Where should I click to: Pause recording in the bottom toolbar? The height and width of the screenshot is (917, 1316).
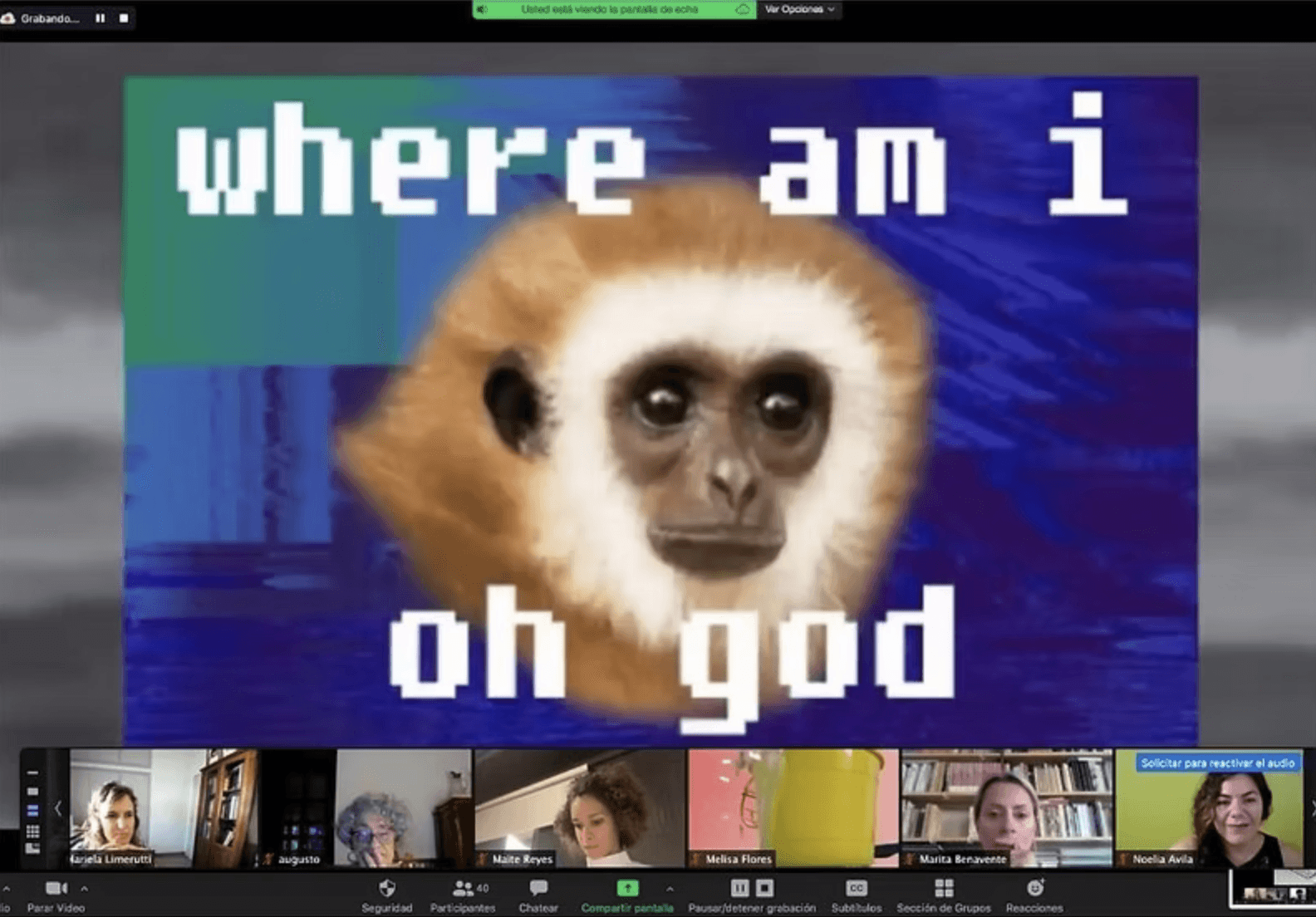(739, 888)
